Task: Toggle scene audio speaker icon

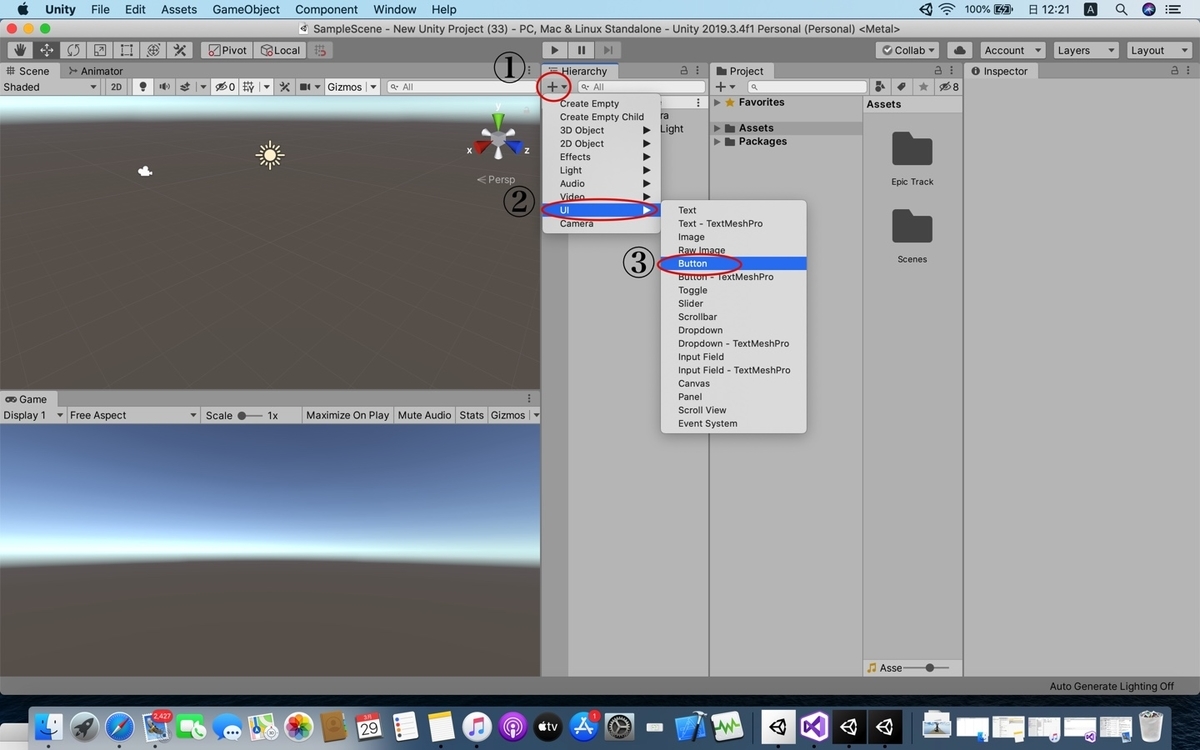Action: point(164,87)
